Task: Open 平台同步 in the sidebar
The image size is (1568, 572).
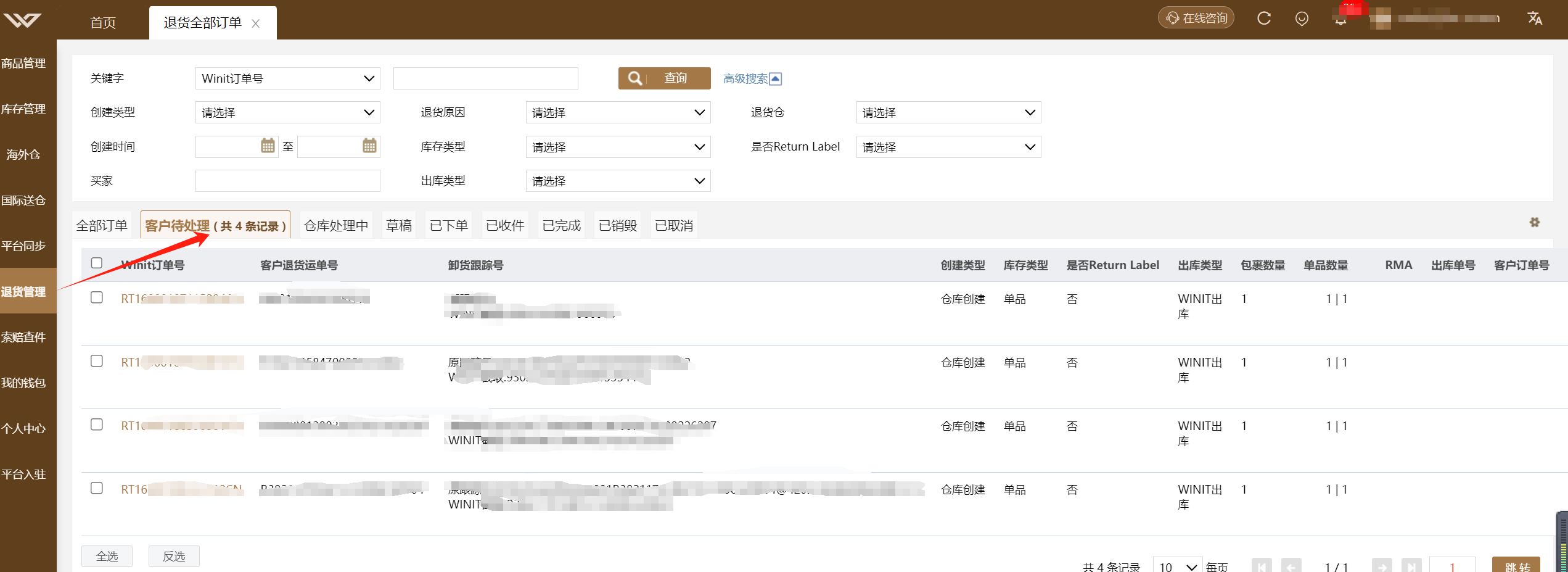Action: pos(23,246)
